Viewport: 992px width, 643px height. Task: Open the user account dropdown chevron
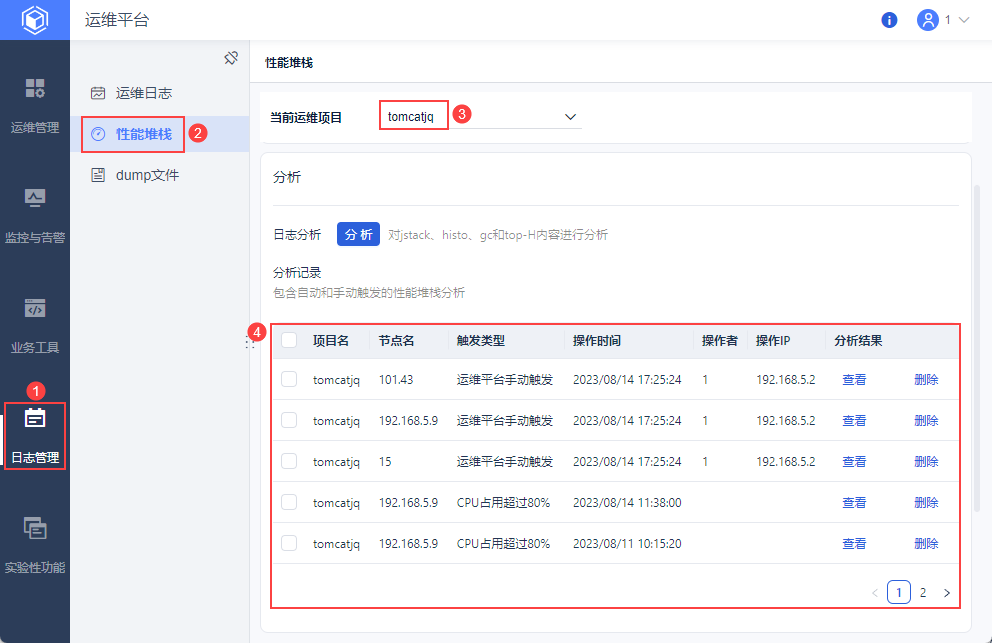(x=964, y=20)
